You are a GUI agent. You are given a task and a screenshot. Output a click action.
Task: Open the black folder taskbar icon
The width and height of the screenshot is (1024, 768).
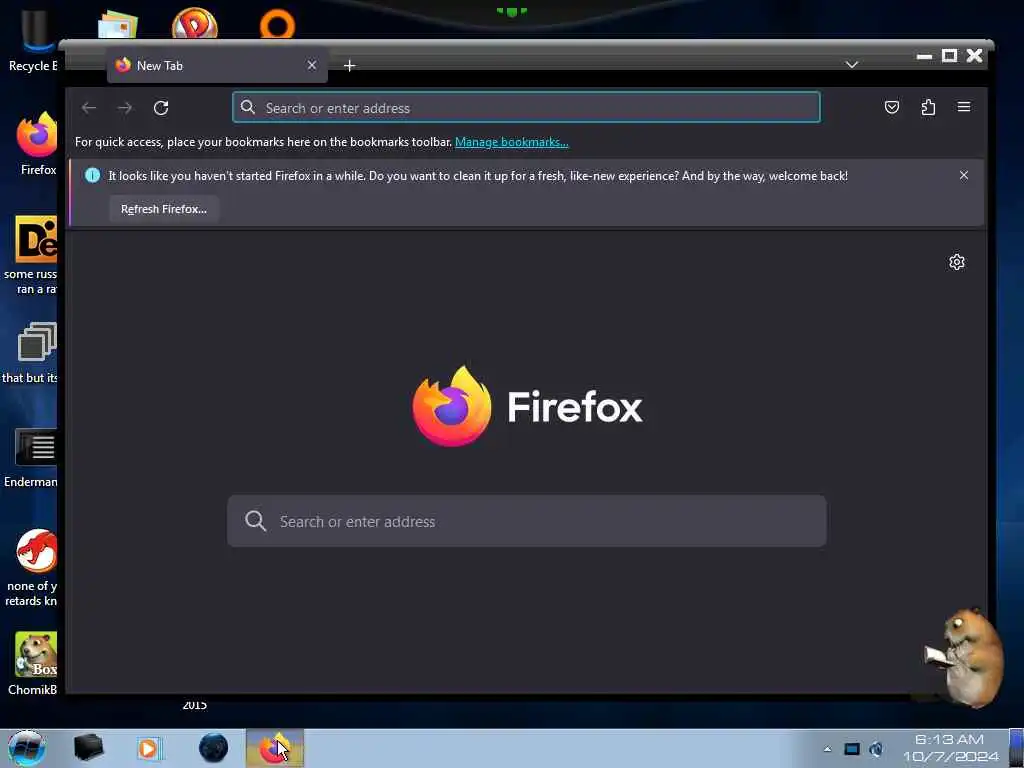88,748
